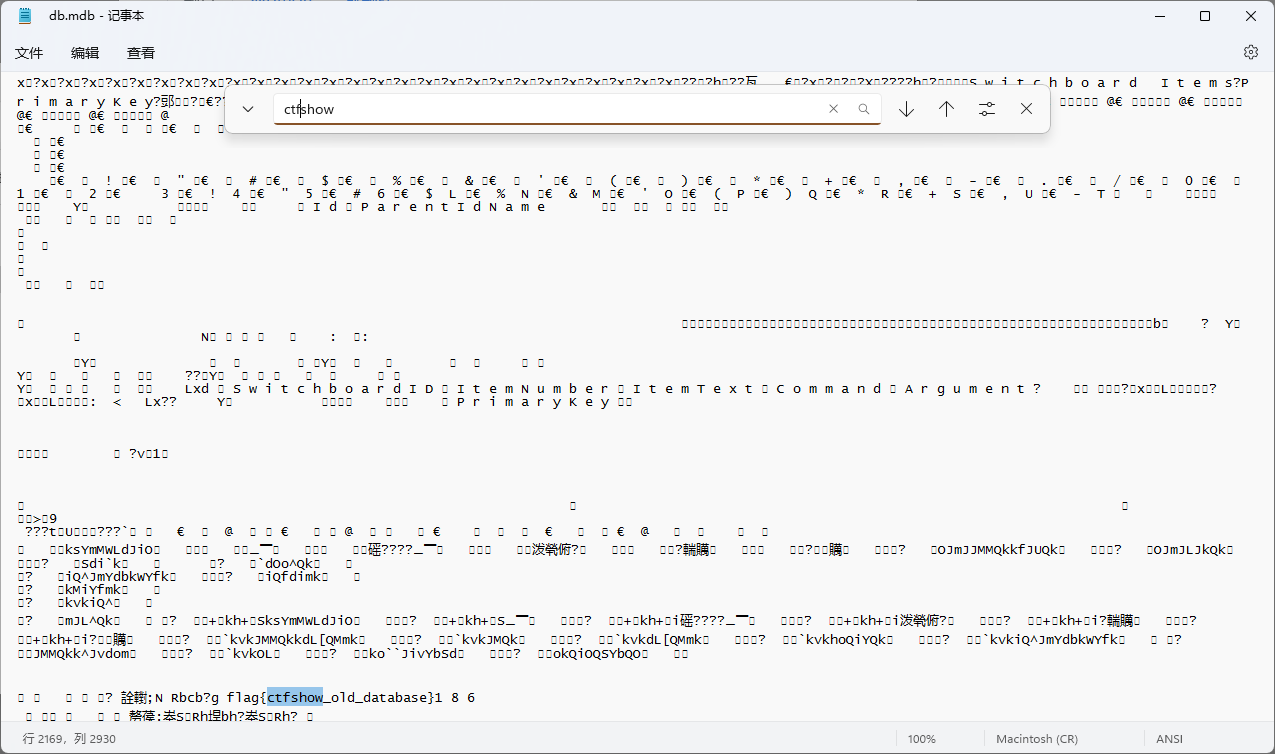Image resolution: width=1275 pixels, height=754 pixels.
Task: Open the 文件 menu
Action: click(29, 53)
